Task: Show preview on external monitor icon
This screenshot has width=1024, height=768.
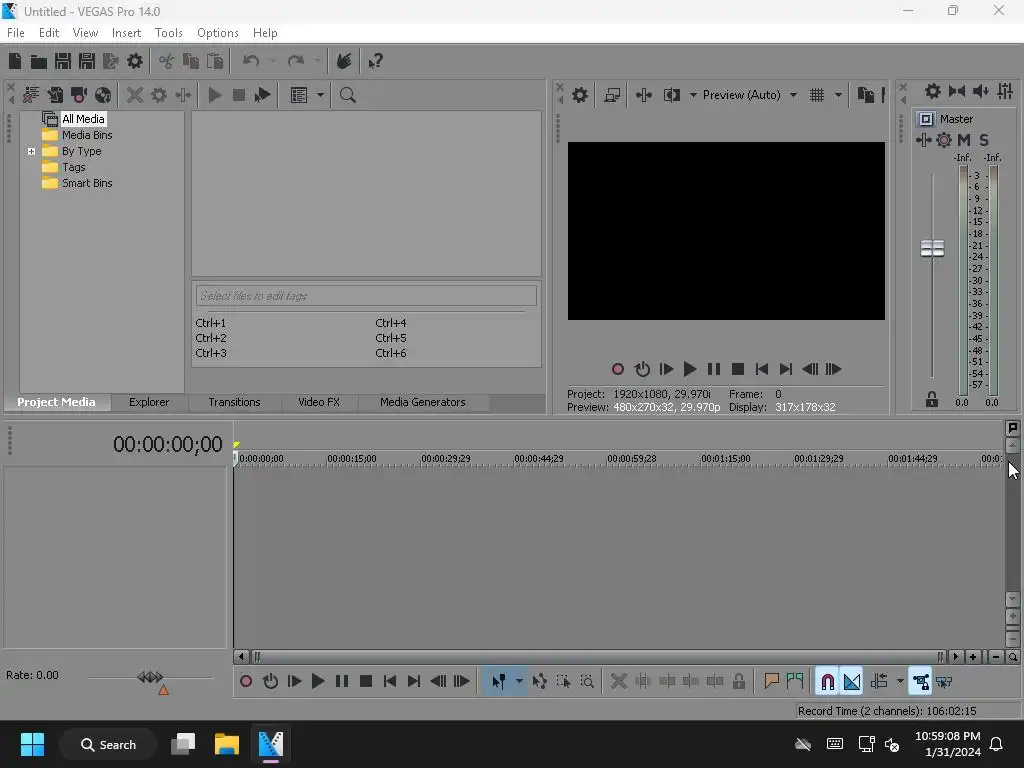Action: 612,95
